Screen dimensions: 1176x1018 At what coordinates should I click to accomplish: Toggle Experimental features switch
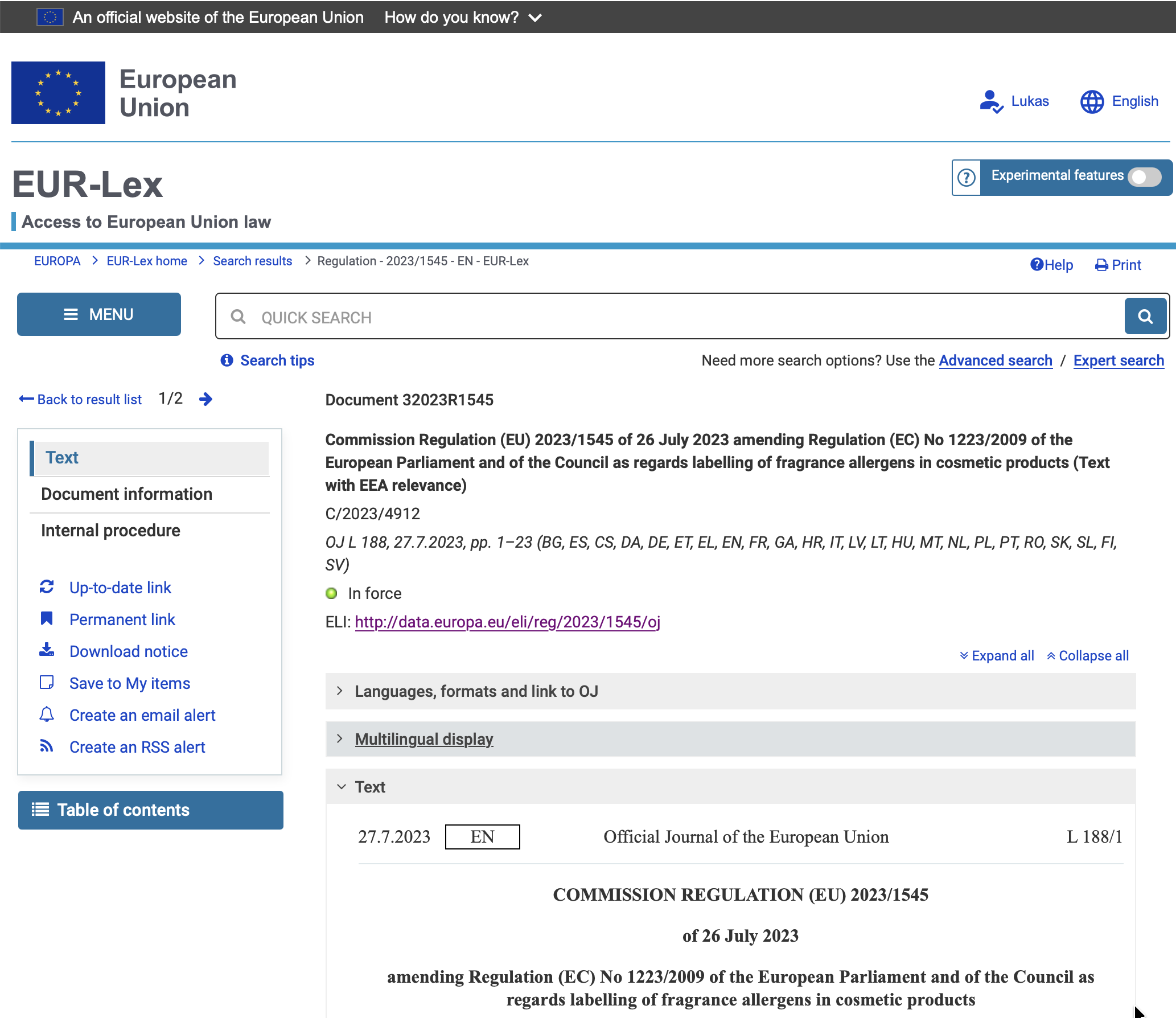pos(1145,176)
